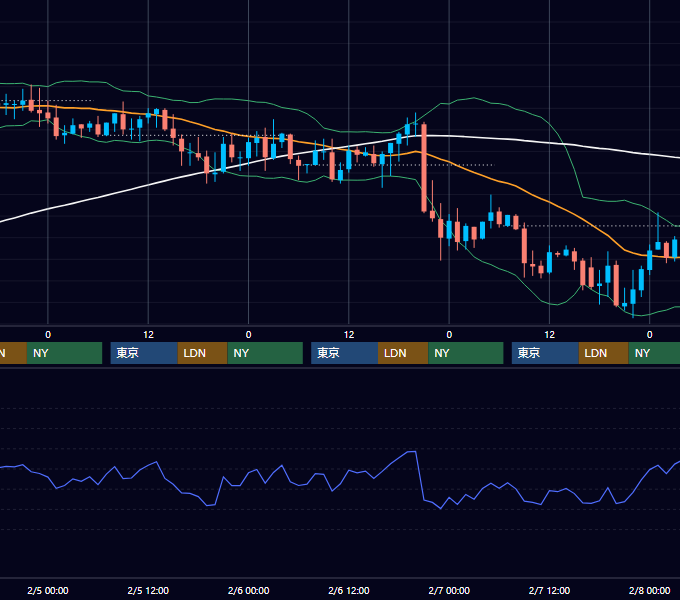Click the large red candlestick before 2/7 00:00
The height and width of the screenshot is (600, 680).
coord(424,168)
